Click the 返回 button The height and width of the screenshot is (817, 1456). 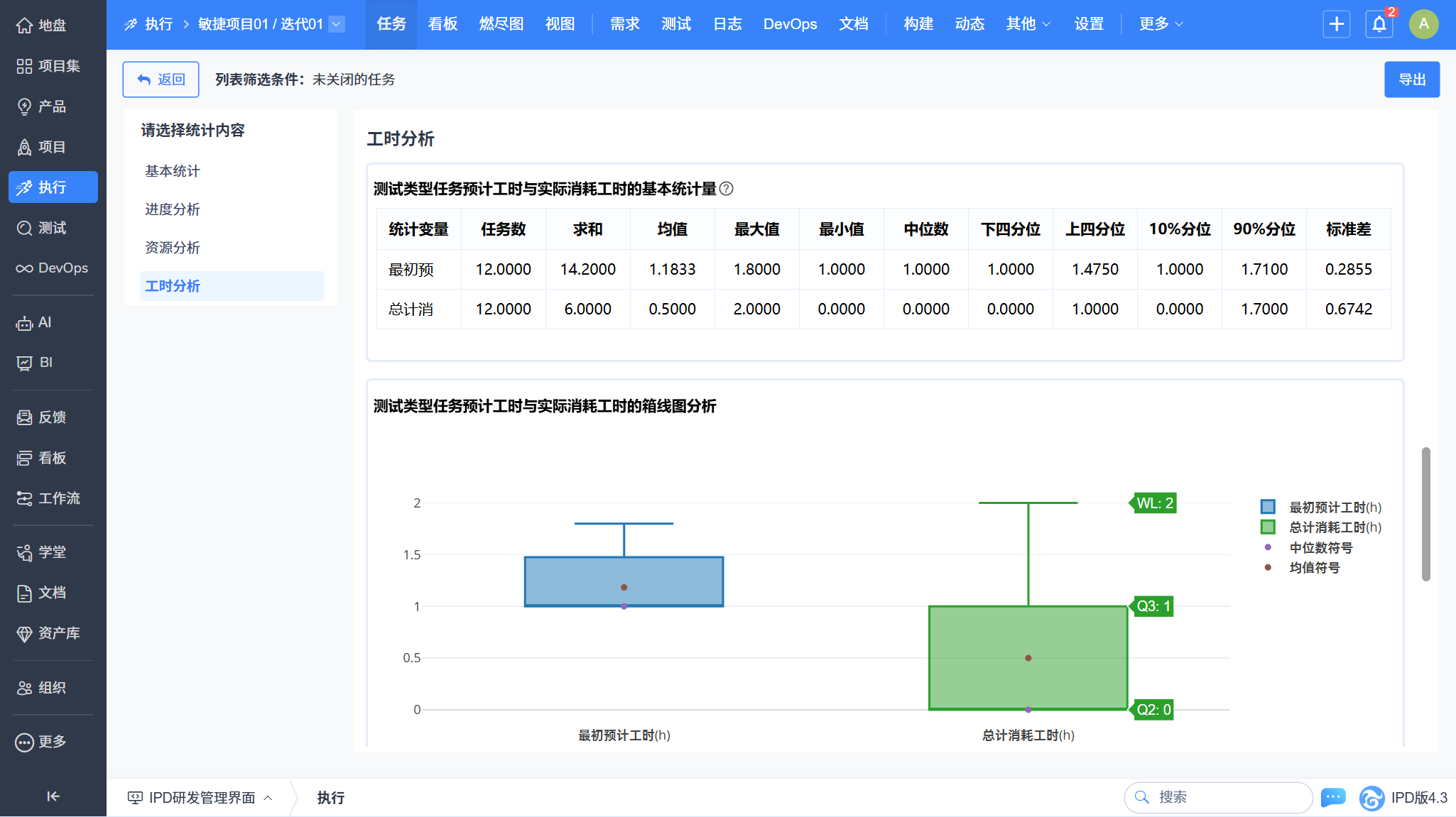161,79
